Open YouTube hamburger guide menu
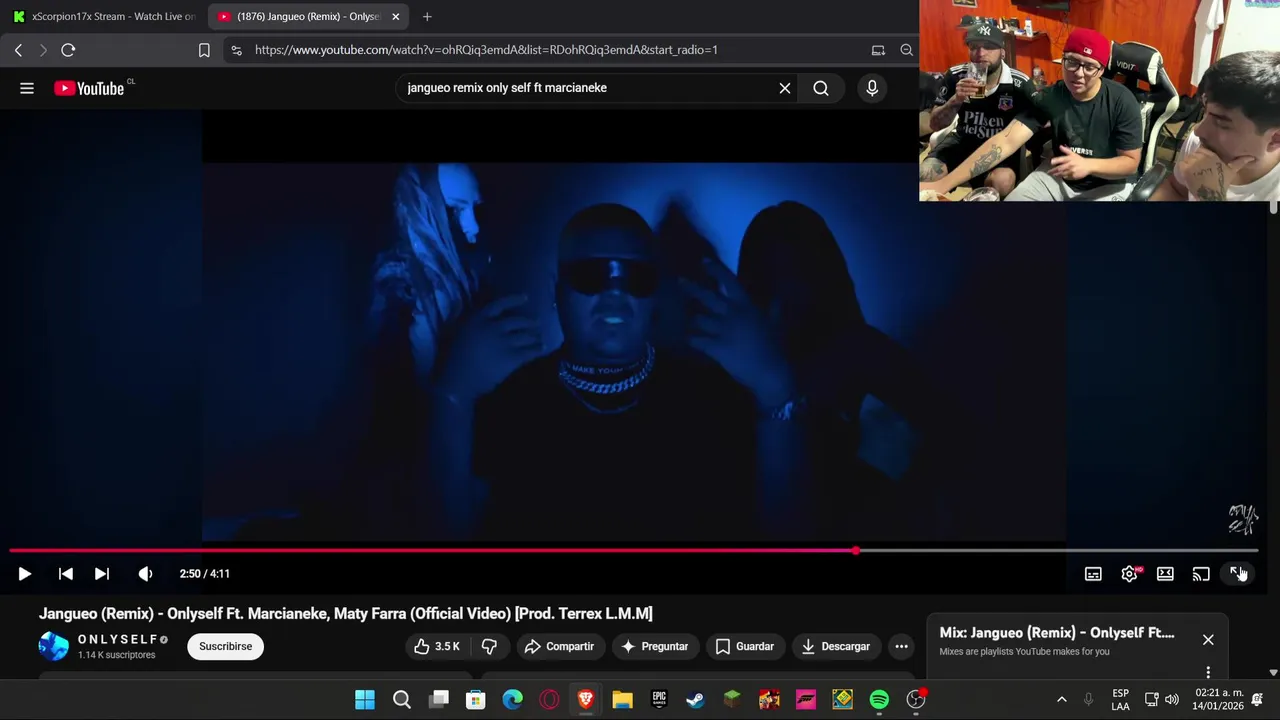 pos(27,88)
